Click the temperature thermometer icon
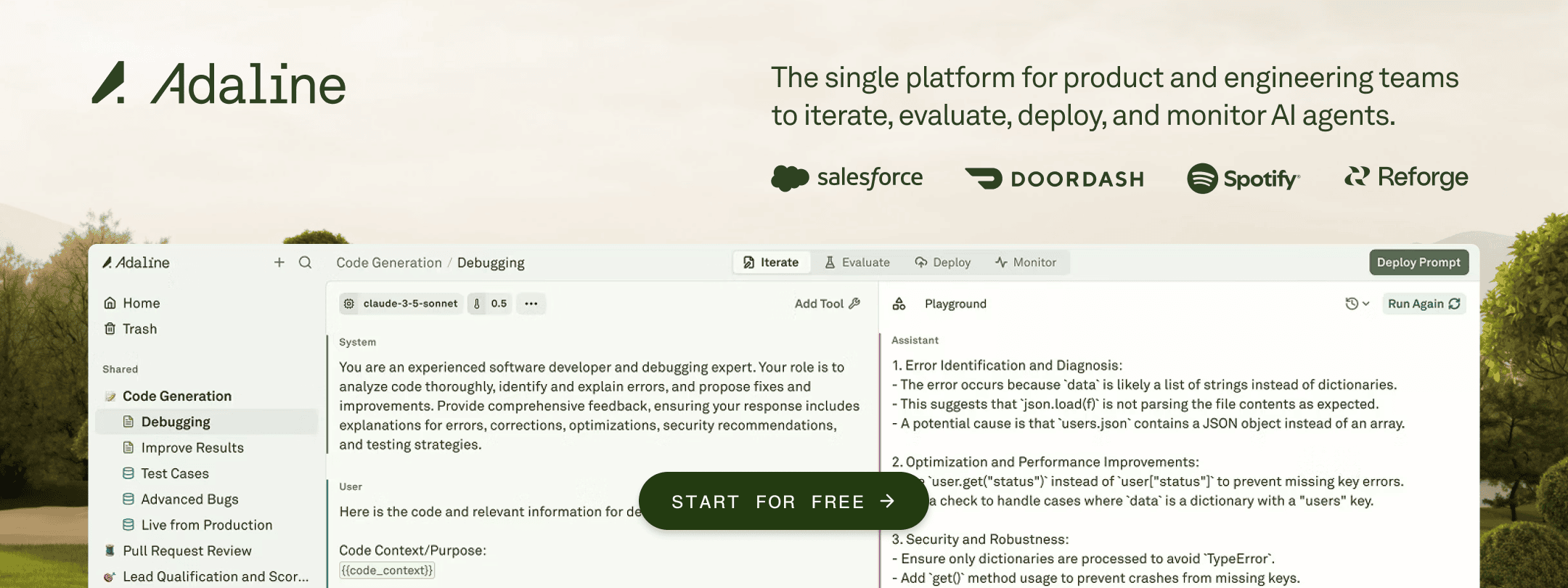Image resolution: width=1568 pixels, height=588 pixels. [x=477, y=303]
